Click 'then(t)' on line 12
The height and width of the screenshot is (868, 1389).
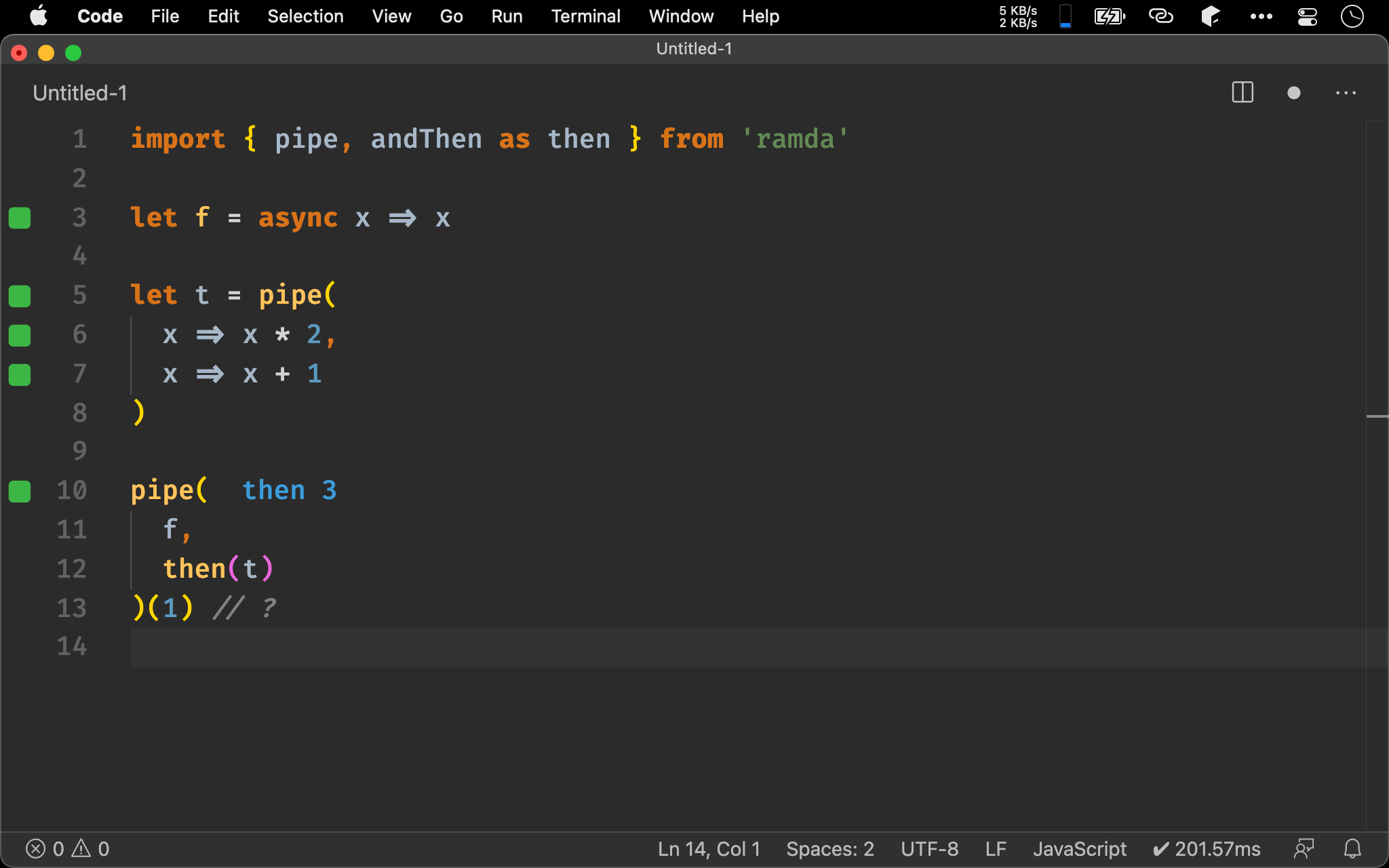click(x=218, y=568)
